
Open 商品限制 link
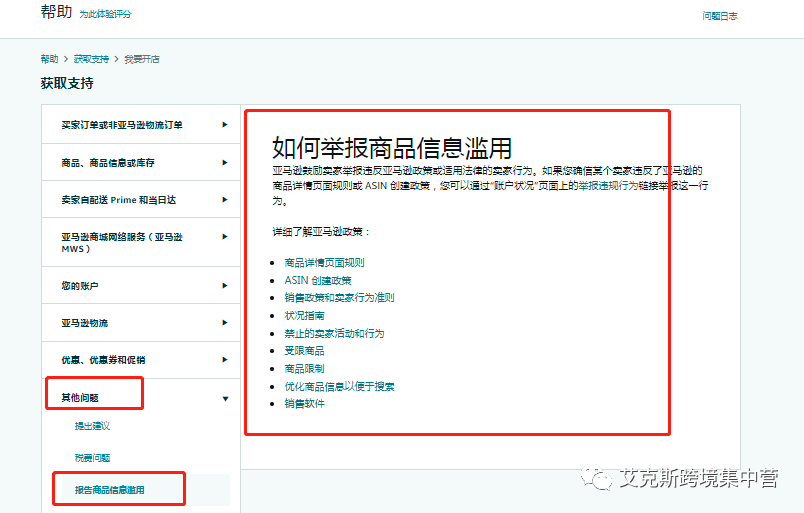pos(304,368)
